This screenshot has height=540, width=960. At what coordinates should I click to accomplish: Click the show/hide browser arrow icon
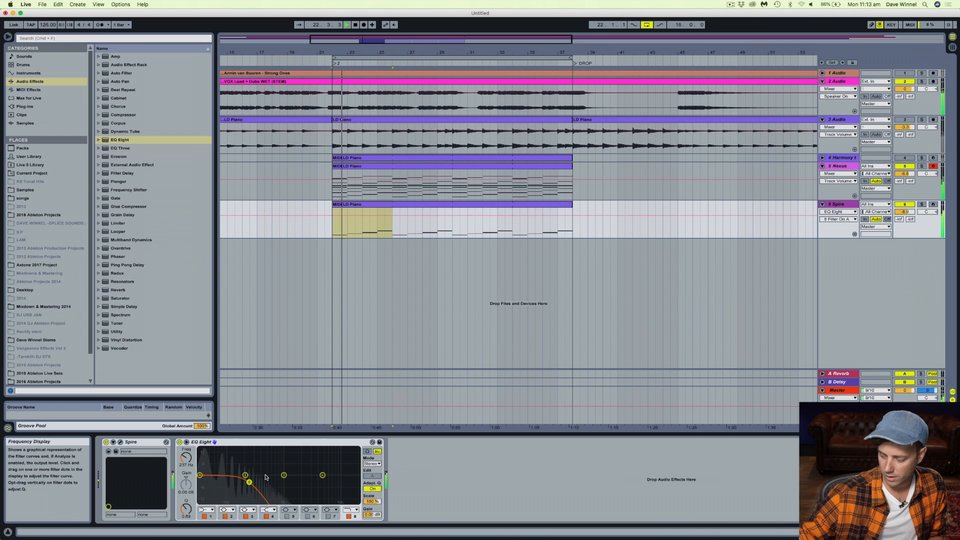pos(8,37)
